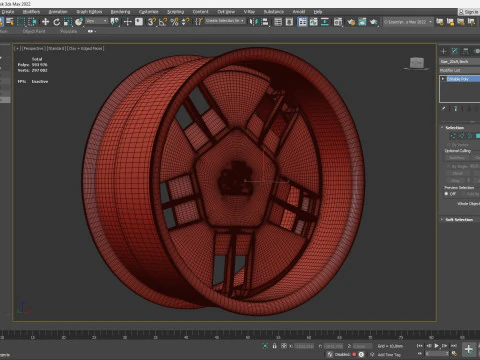Viewport: 480px width, 360px height.
Task: Select Vertex sub-object level icon
Action: click(x=453, y=136)
